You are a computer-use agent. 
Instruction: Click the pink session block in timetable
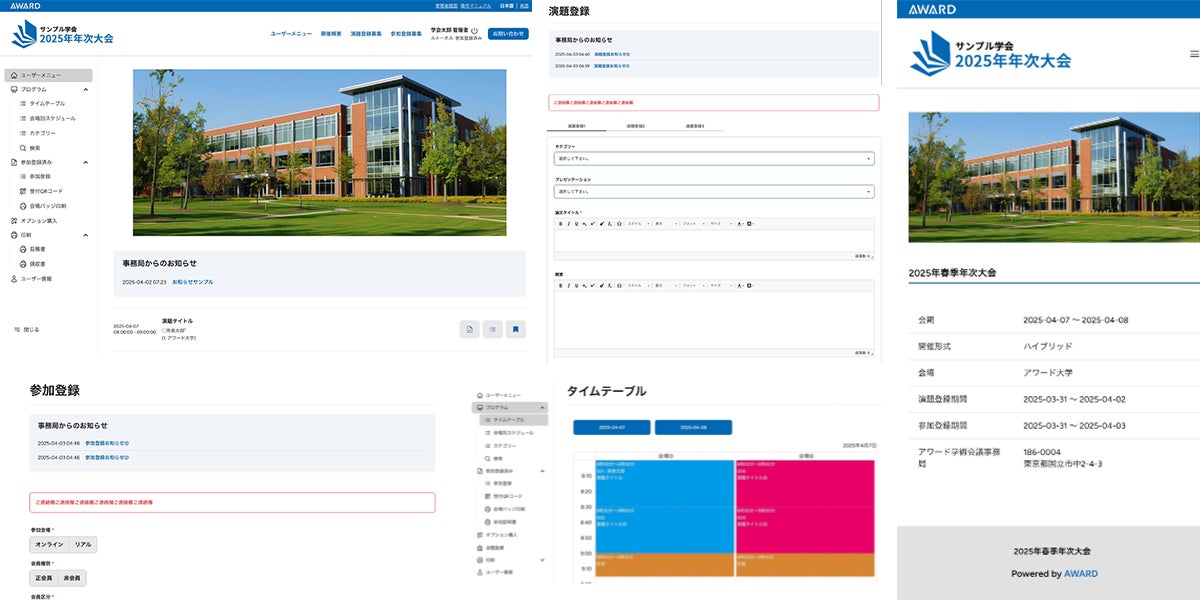point(805,484)
